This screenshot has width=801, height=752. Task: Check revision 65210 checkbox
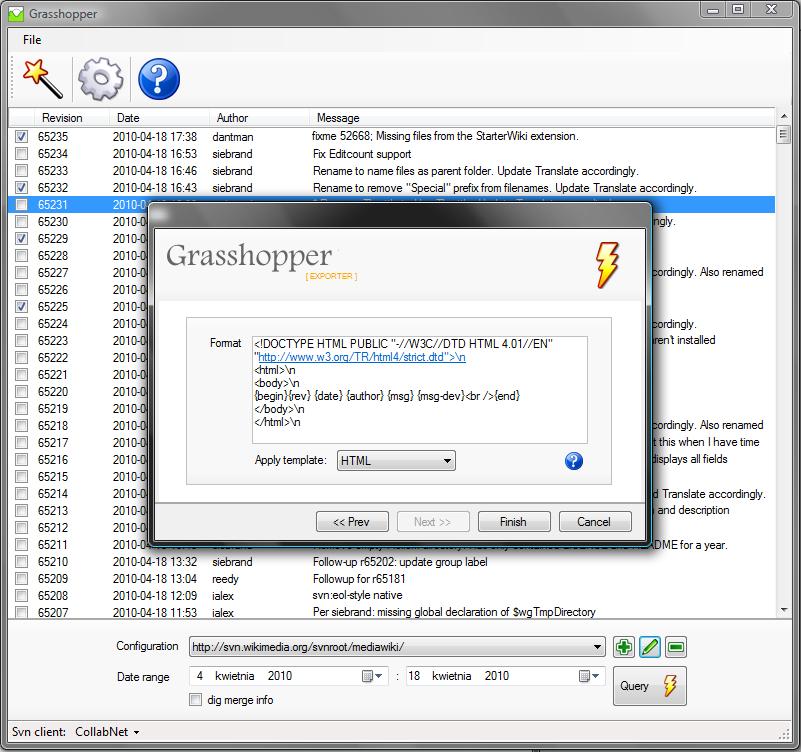(21, 562)
